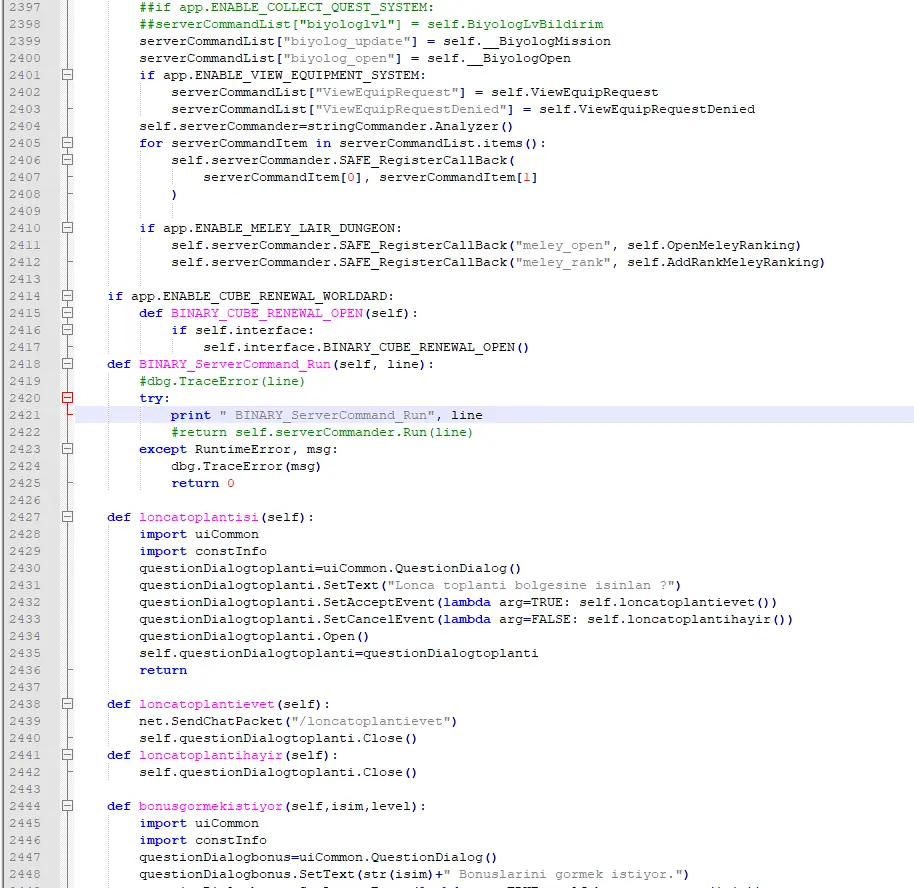Collapse BINARY_CUBE_RENEWAL_OPEN function fold marker
914x888 pixels.
click(x=68, y=313)
